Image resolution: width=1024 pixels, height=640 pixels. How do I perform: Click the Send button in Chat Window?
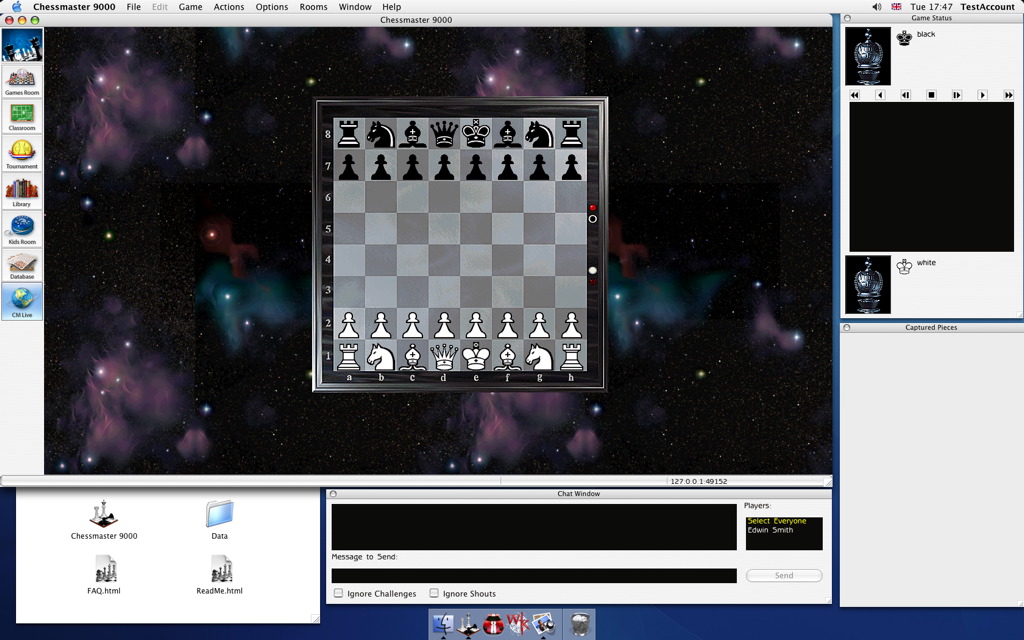click(784, 575)
